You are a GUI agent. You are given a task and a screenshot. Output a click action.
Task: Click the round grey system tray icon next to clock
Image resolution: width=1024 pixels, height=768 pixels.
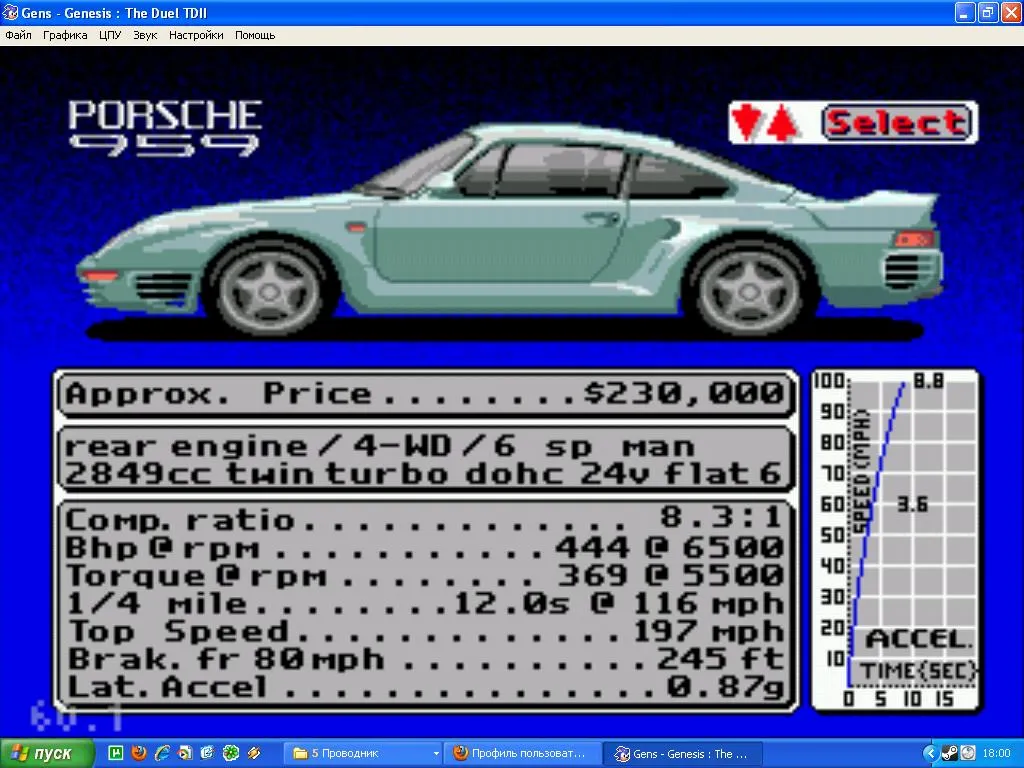pyautogui.click(x=968, y=754)
